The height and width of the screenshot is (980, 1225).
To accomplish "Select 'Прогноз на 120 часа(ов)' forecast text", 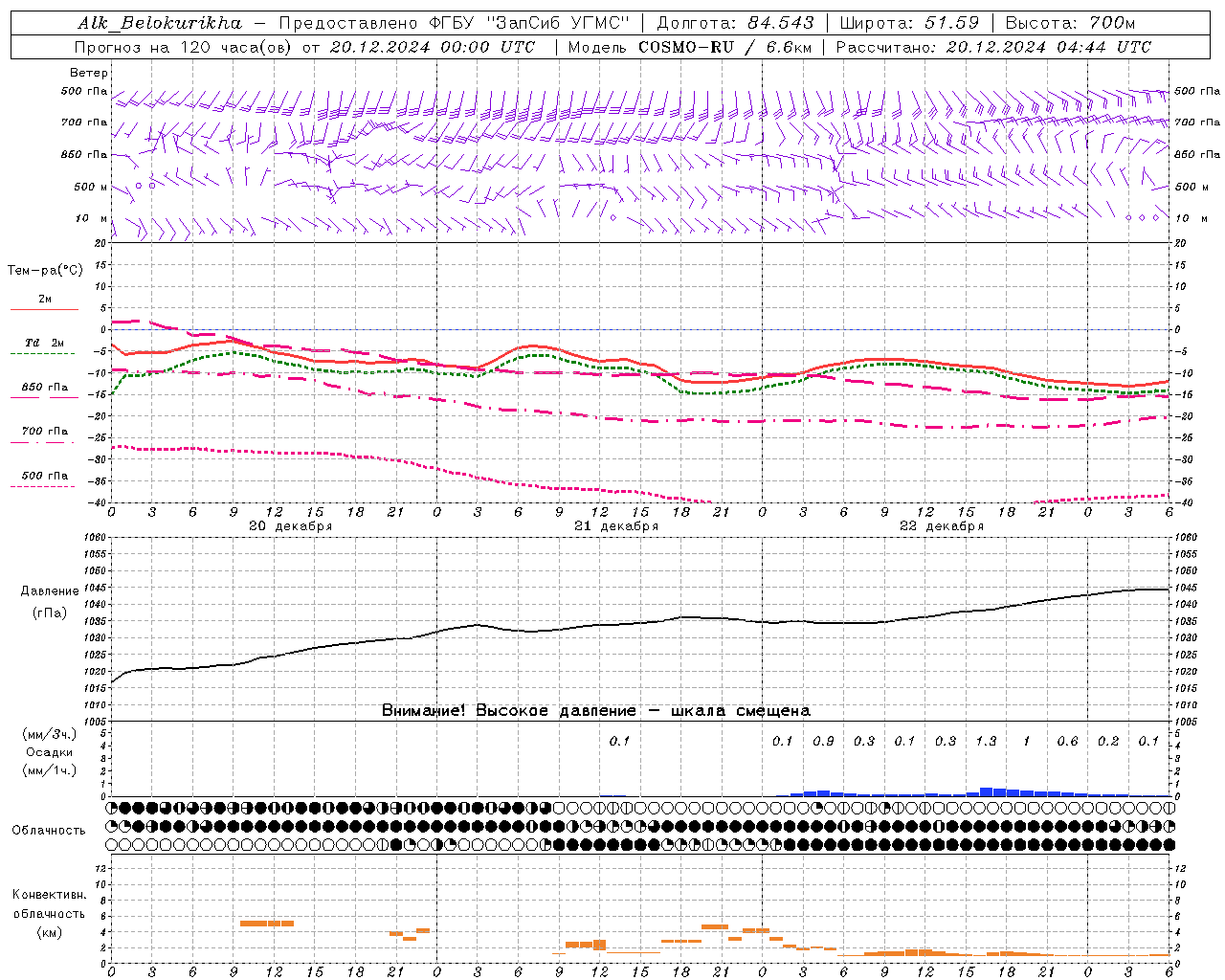I will [185, 47].
